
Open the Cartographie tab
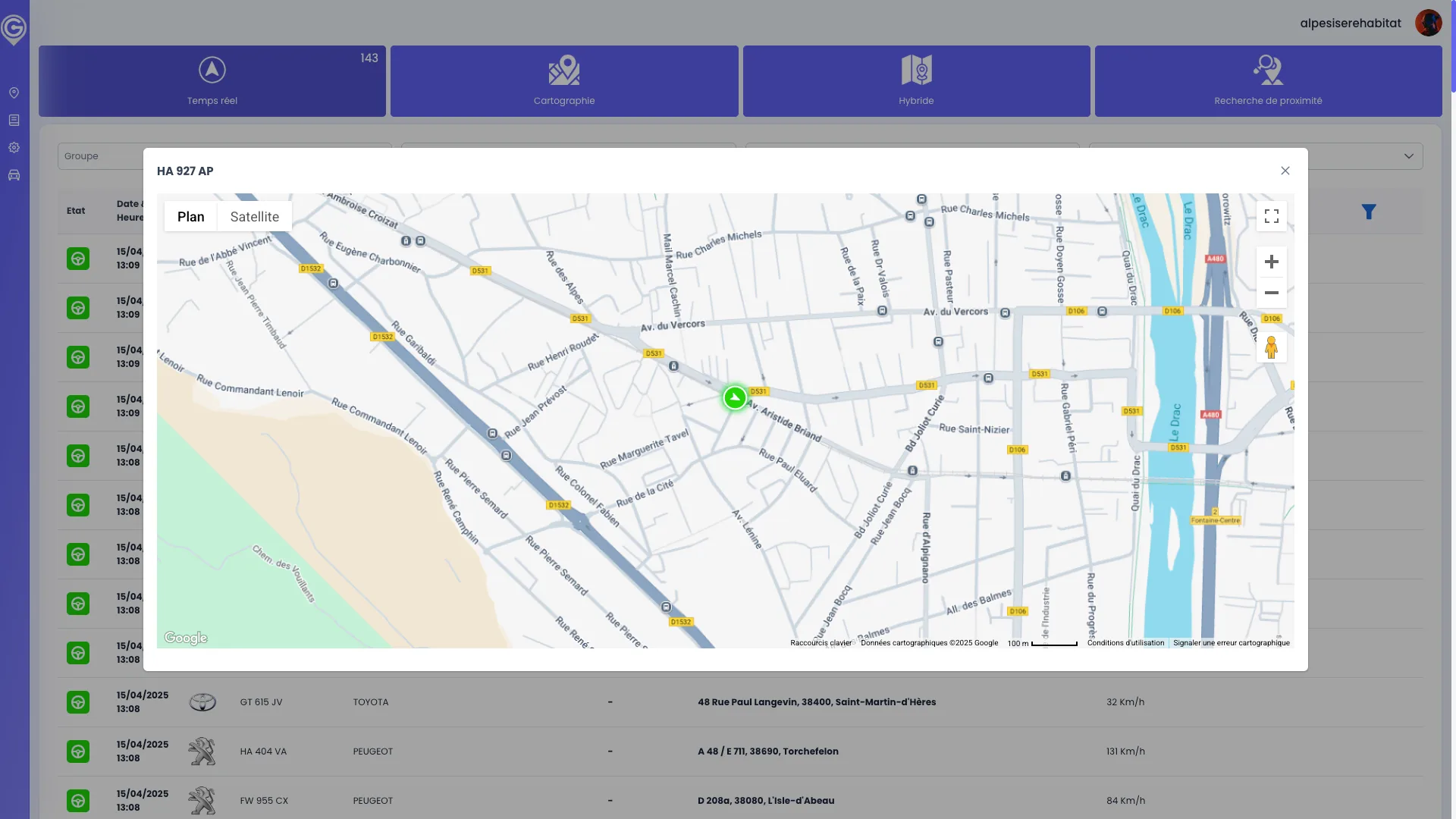[564, 81]
